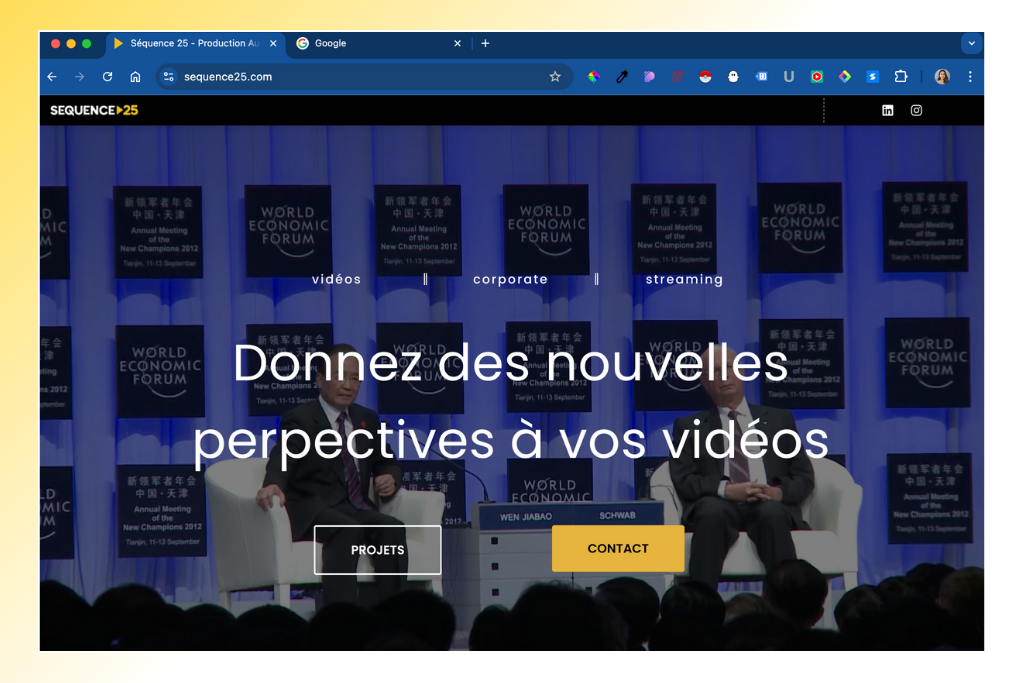This screenshot has height=683, width=1024.
Task: Click the color wheel extension icon
Action: (x=593, y=77)
